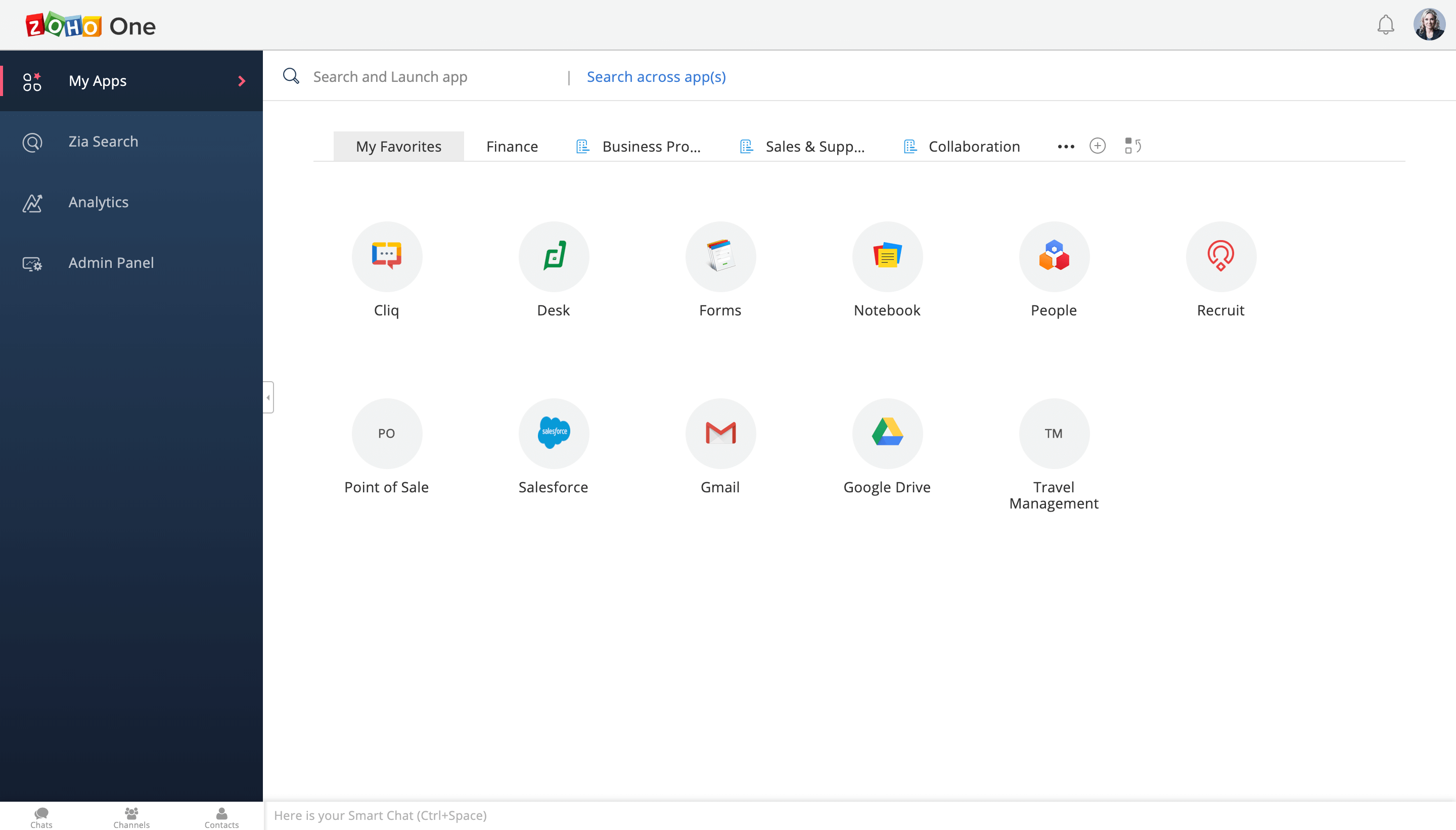The height and width of the screenshot is (830, 1456).
Task: Add a new group with the plus button
Action: click(x=1098, y=146)
